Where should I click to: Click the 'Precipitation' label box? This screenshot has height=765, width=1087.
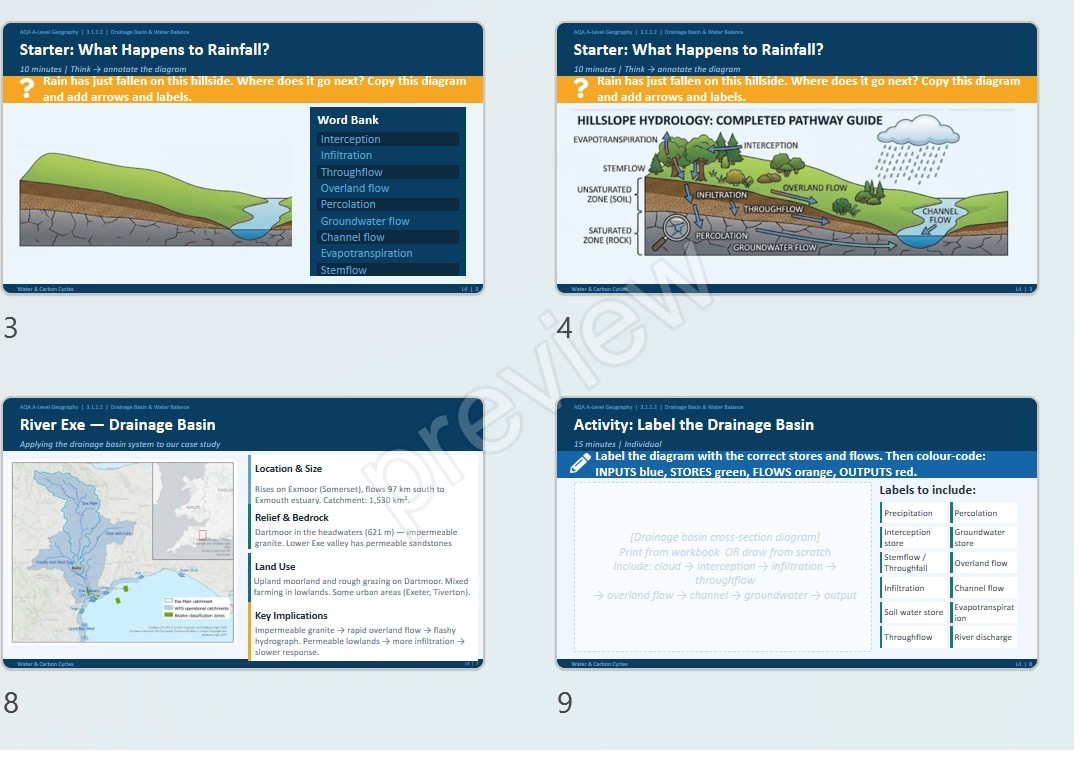914,513
